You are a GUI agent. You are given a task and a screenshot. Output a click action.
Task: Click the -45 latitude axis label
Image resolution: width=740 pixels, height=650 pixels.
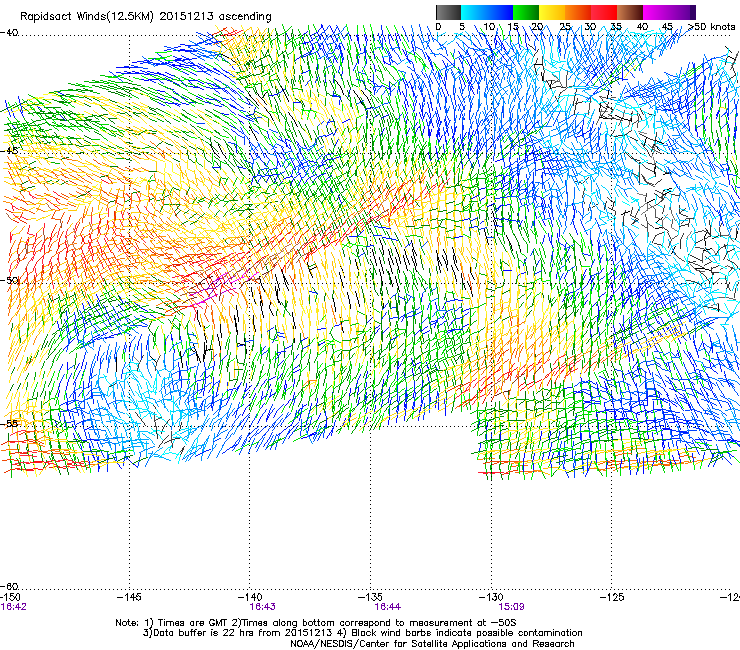point(9,151)
